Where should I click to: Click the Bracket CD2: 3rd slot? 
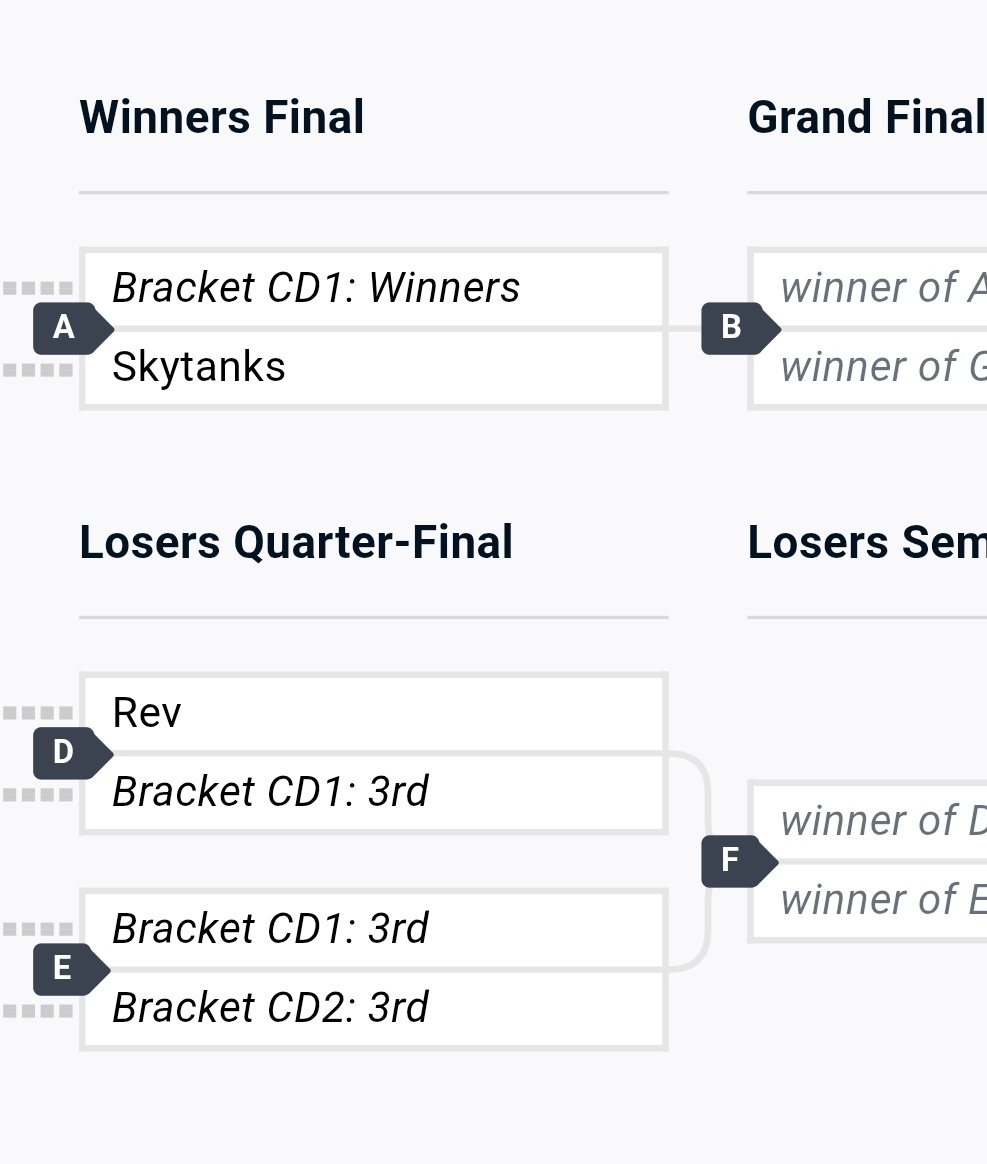tap(374, 1008)
